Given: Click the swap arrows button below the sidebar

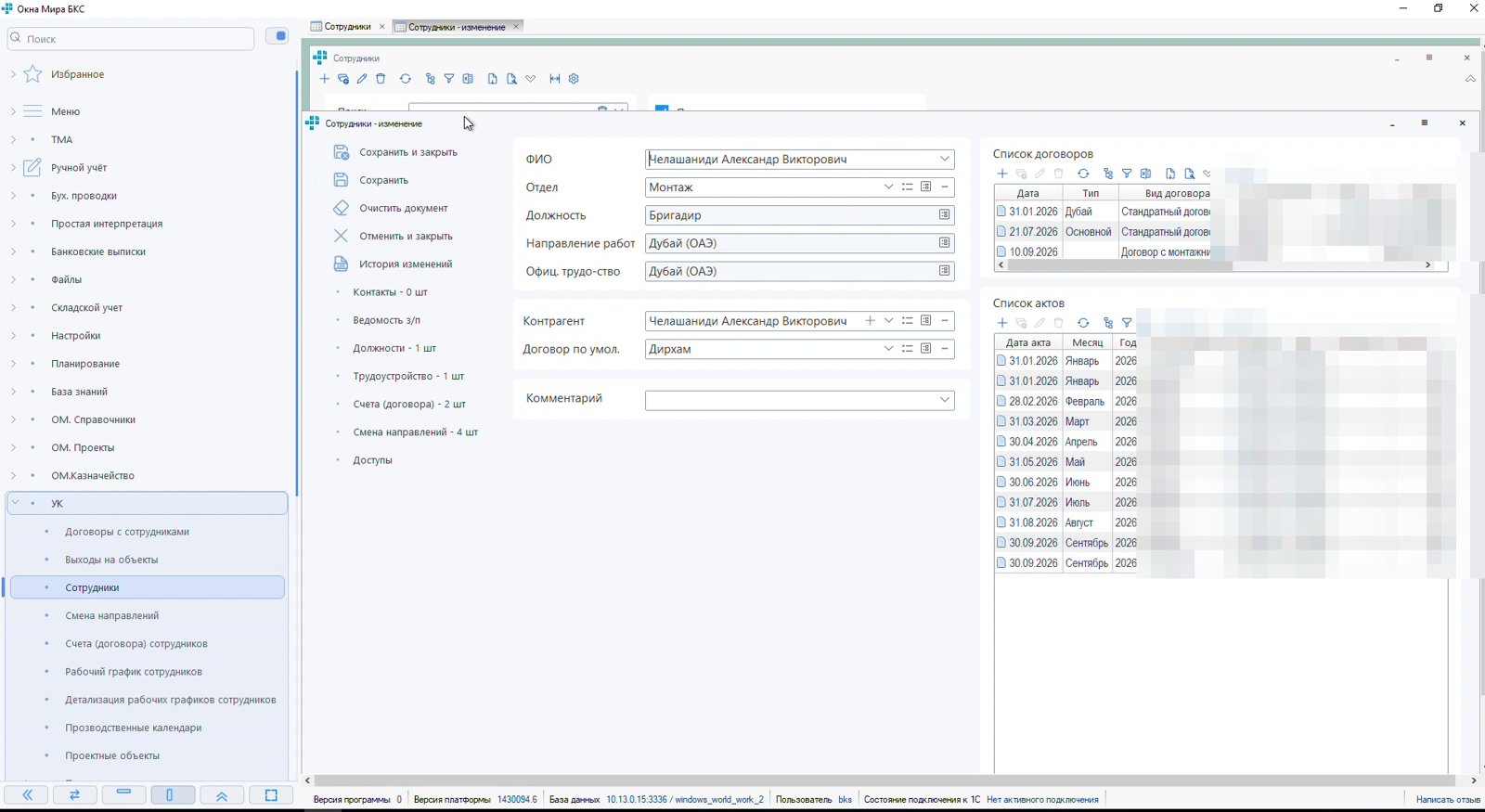Looking at the screenshot, I should click(75, 795).
